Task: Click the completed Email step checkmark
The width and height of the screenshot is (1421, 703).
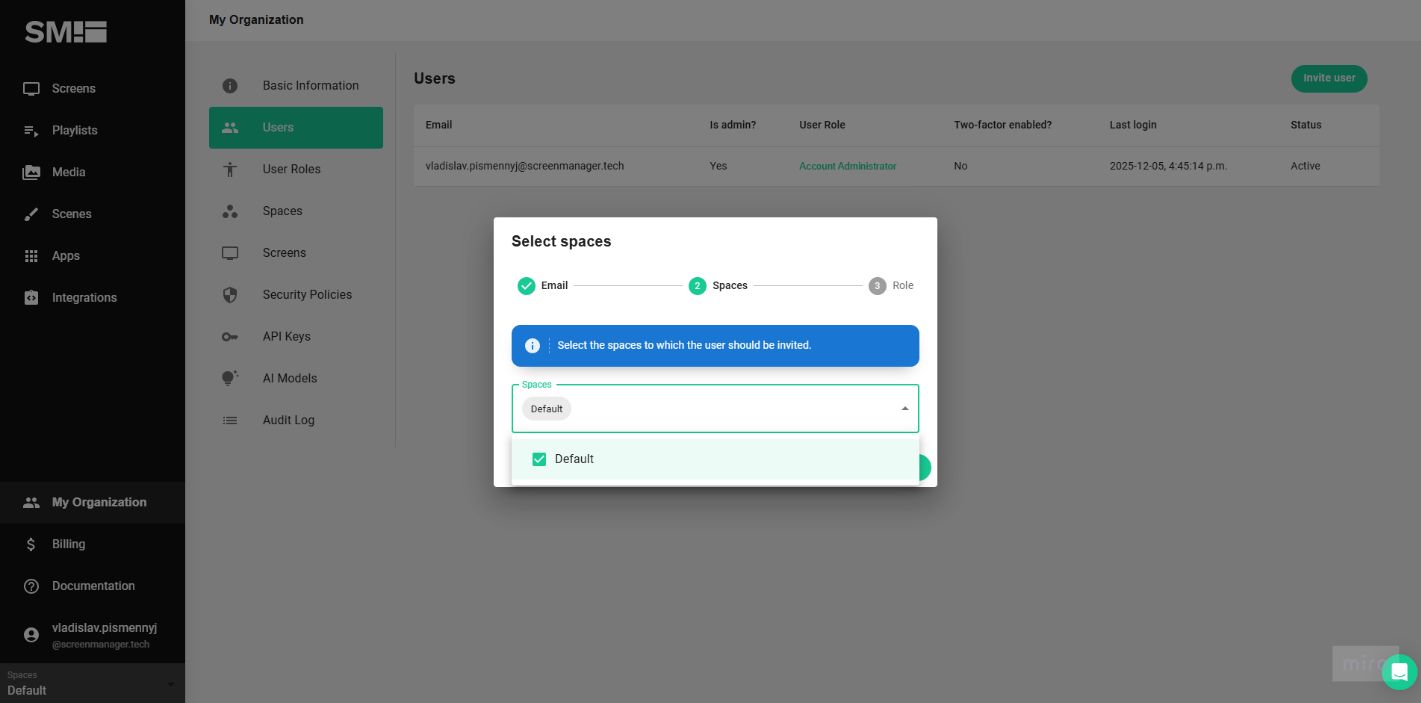Action: (x=526, y=286)
